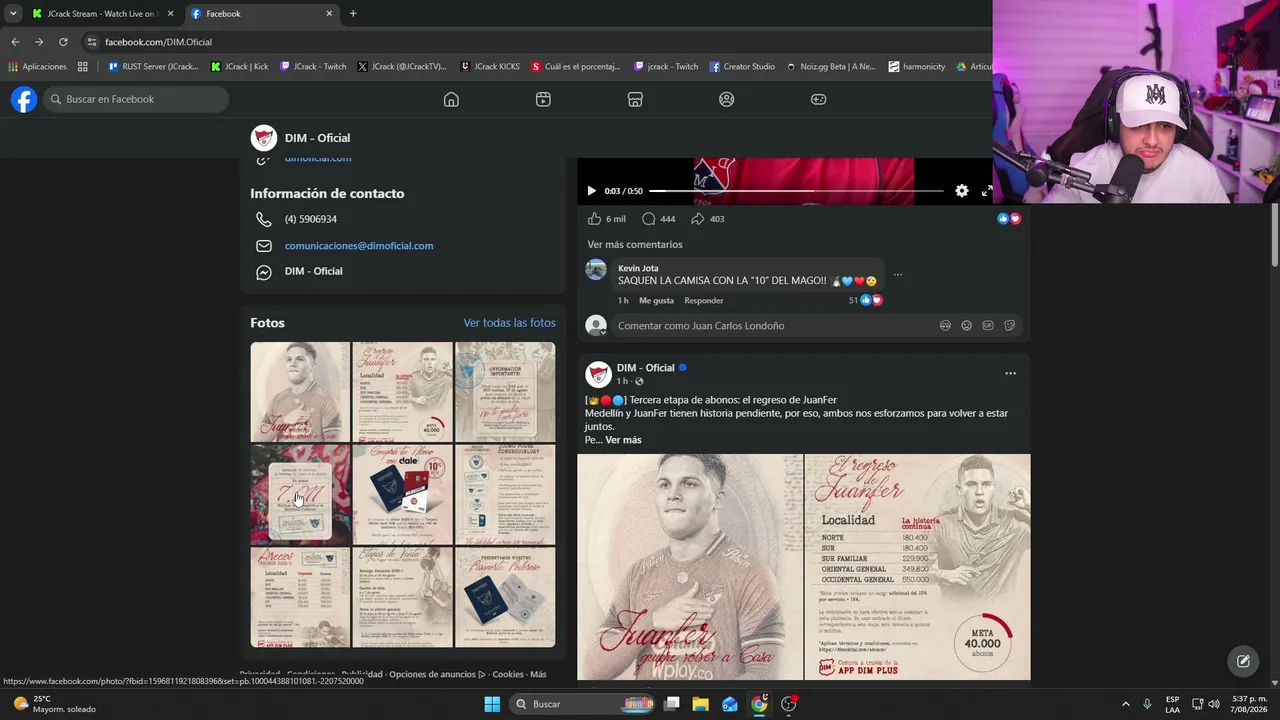Select the Facebook browser tab
1280x720 pixels.
(x=260, y=14)
